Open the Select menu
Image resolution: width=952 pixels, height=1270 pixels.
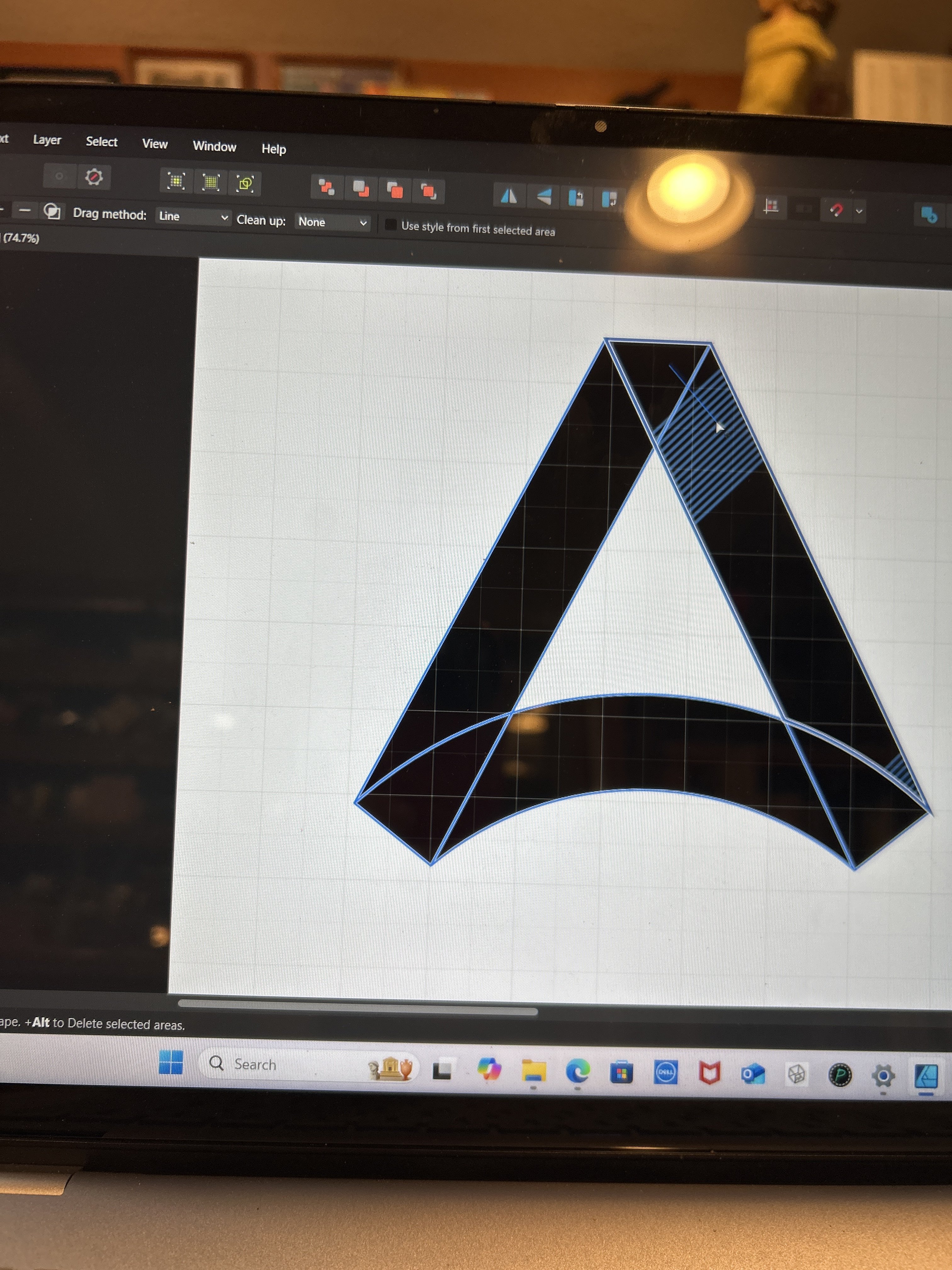point(102,142)
